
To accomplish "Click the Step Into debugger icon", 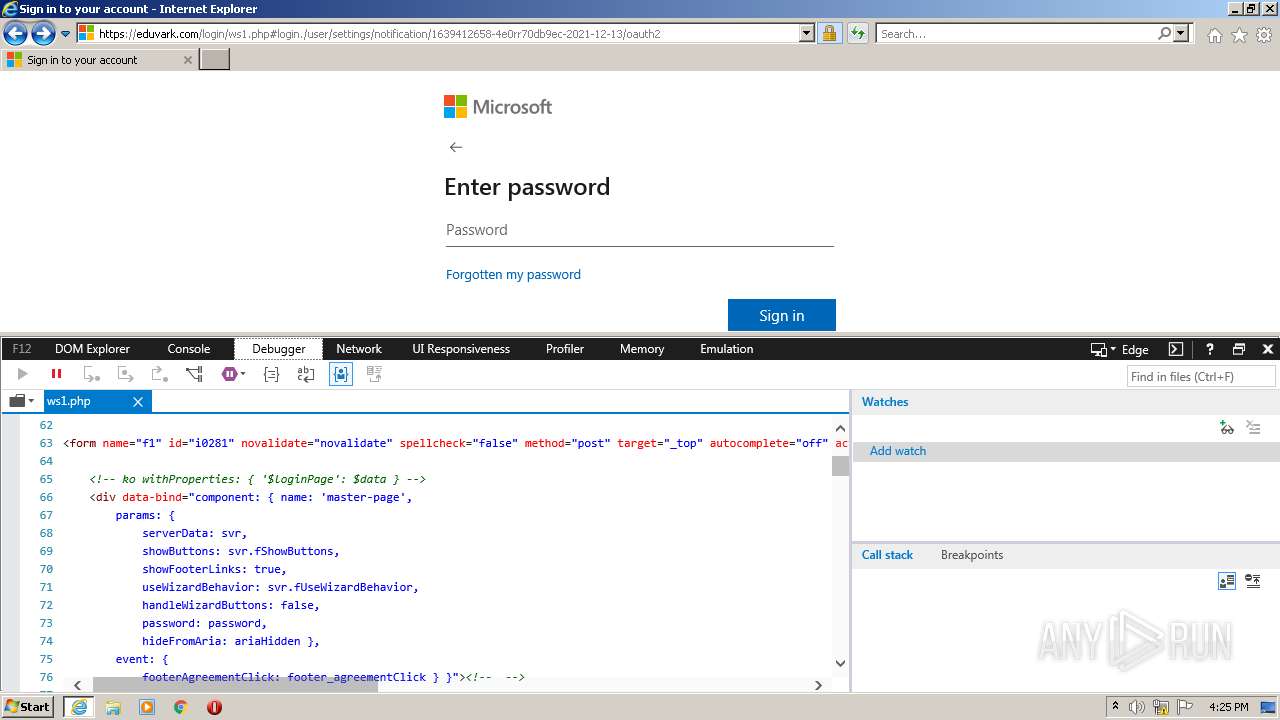I will [92, 374].
